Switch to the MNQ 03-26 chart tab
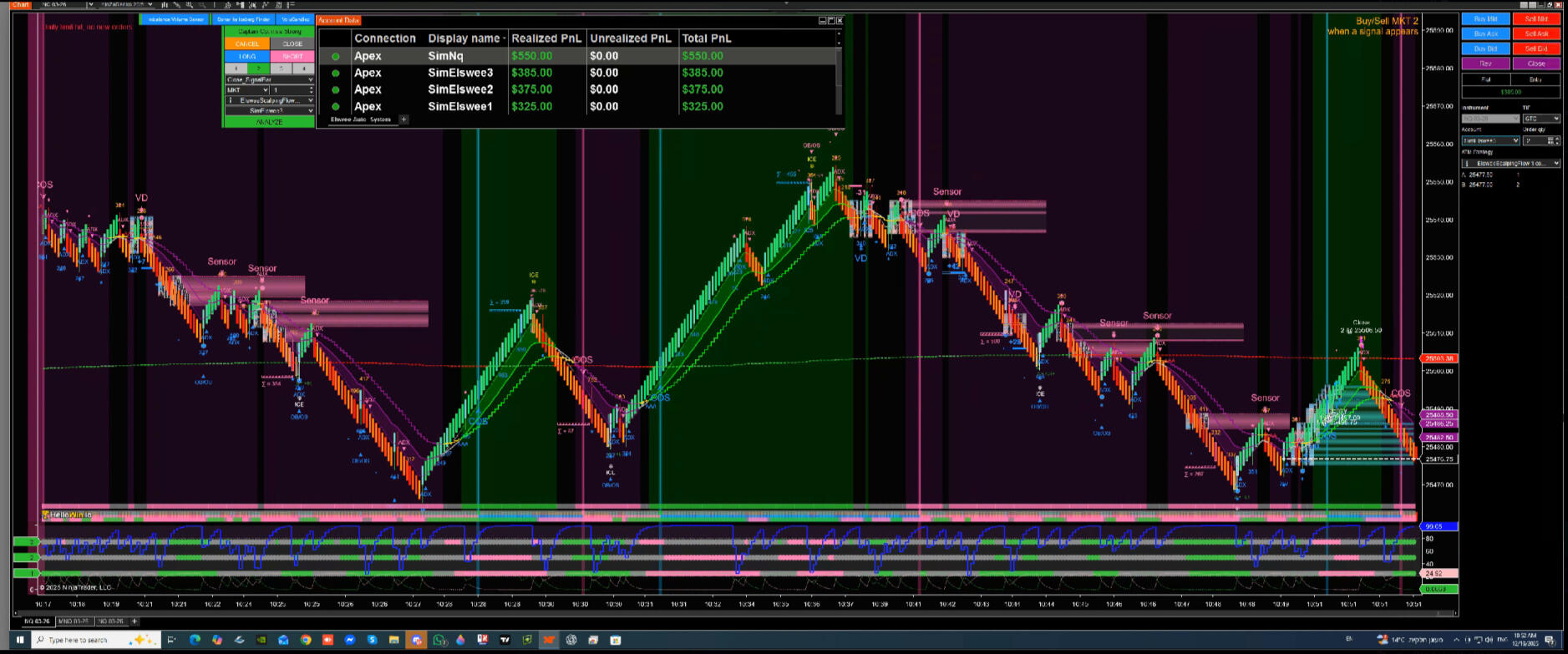1568x654 pixels. [74, 621]
